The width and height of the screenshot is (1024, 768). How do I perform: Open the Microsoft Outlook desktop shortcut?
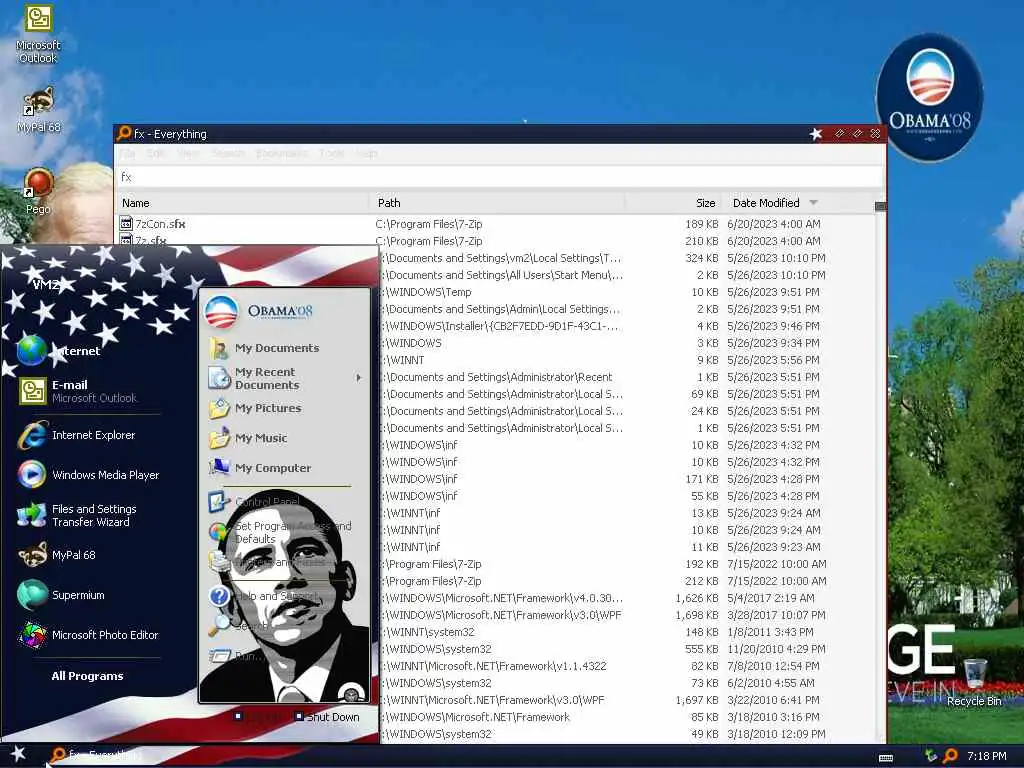38,34
